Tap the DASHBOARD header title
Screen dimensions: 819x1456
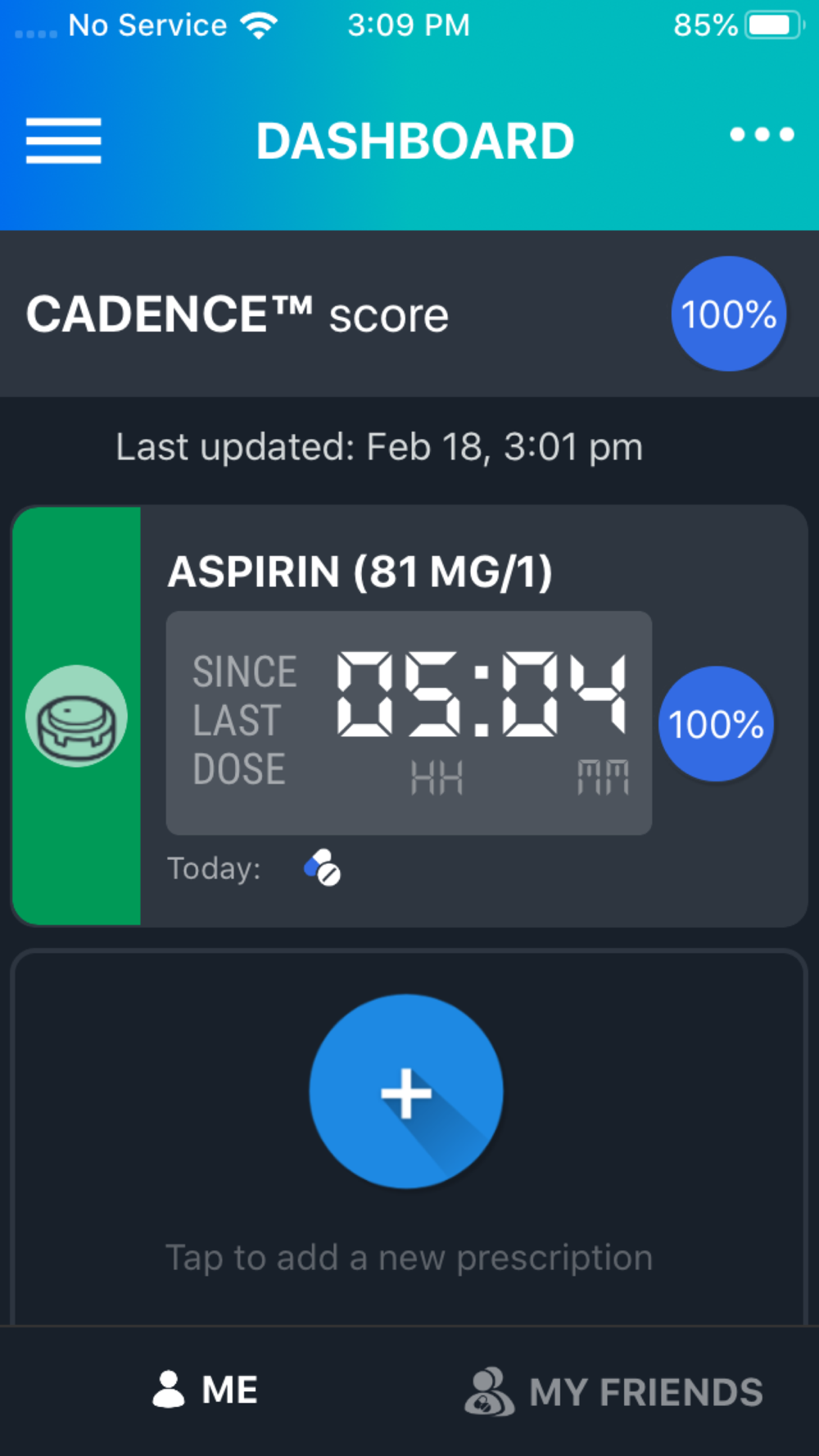point(415,141)
